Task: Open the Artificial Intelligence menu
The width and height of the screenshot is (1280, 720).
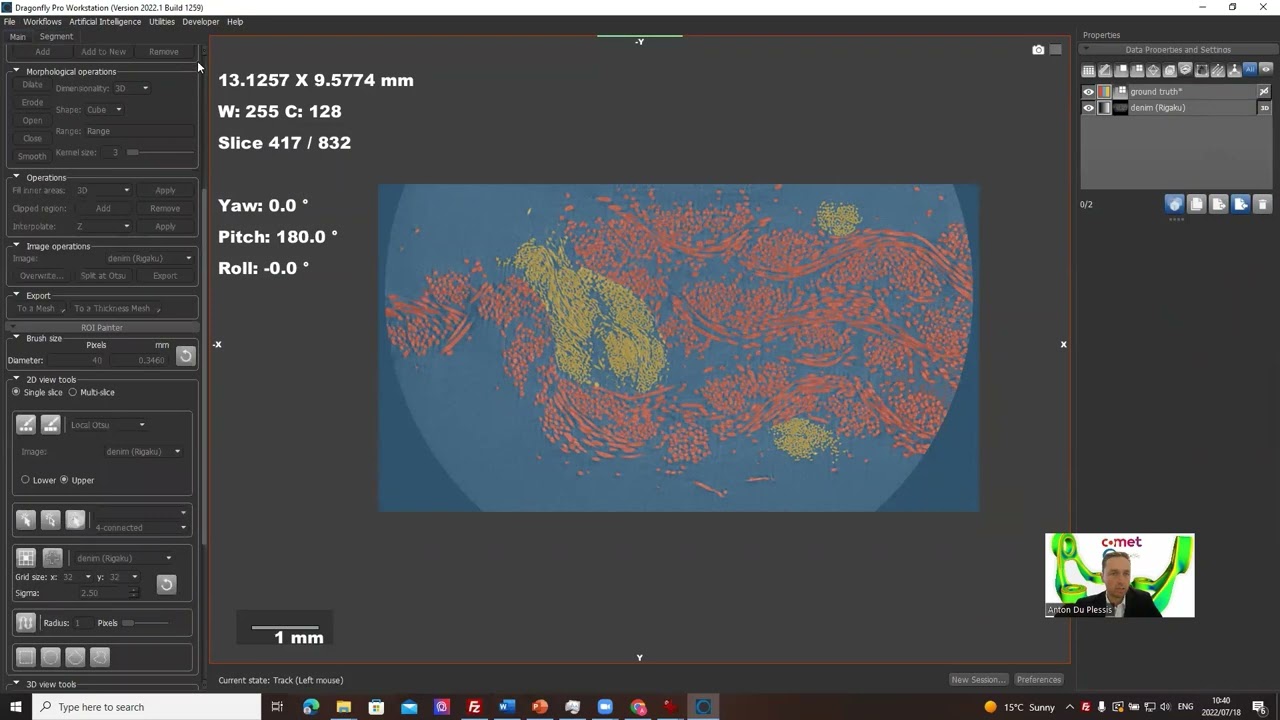Action: pyautogui.click(x=105, y=21)
